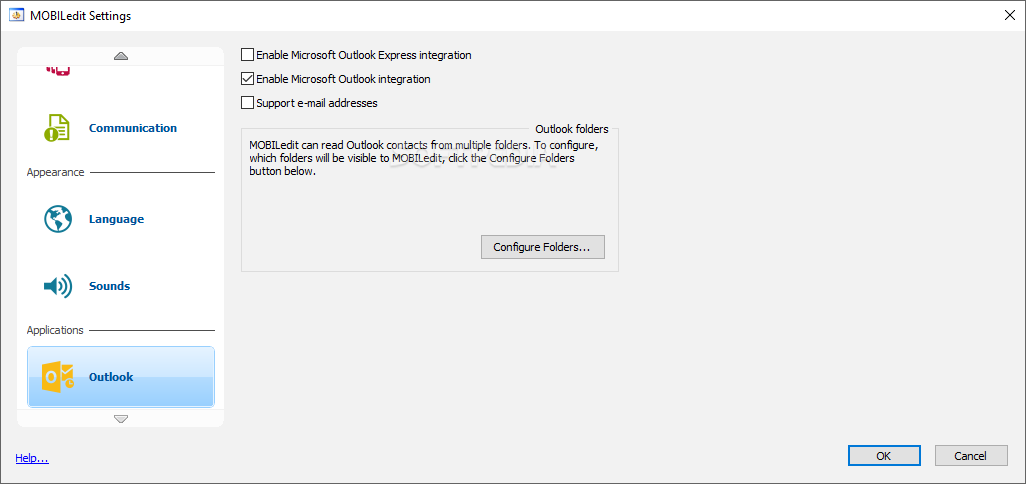Switch to the Language settings label
Image resolution: width=1026 pixels, height=484 pixels.
coord(116,219)
